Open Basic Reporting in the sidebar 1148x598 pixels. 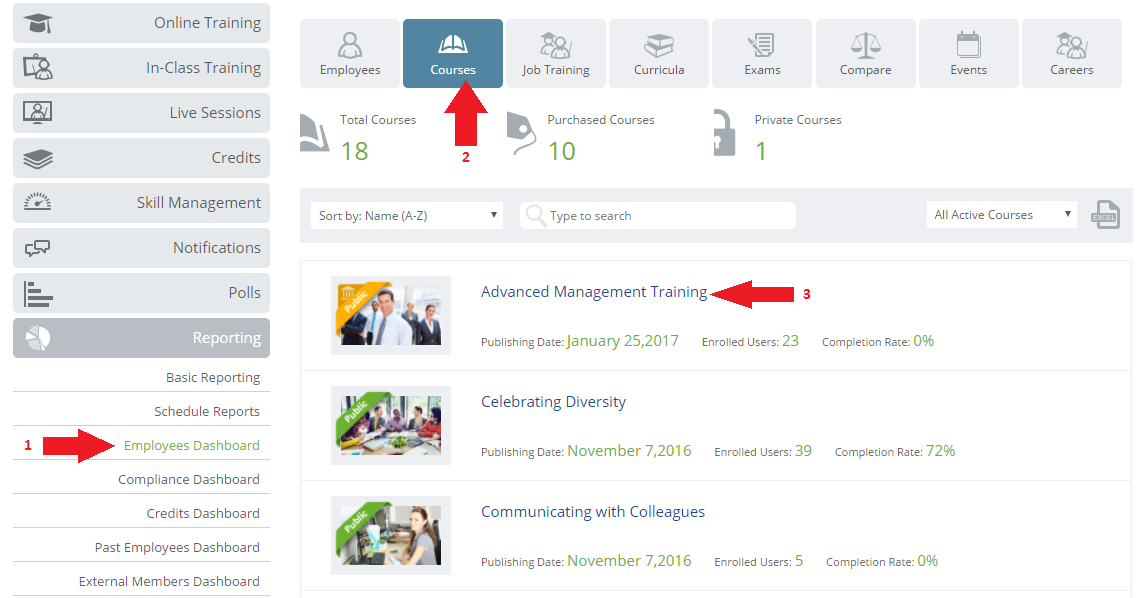click(x=213, y=378)
